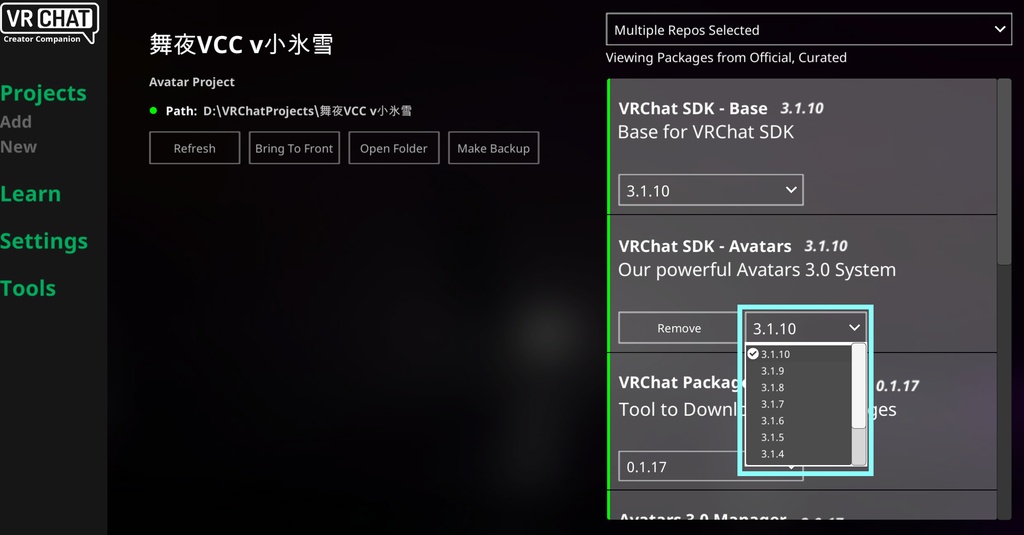Choose version 3.1.7 in the list
The height and width of the screenshot is (535, 1024).
point(798,404)
